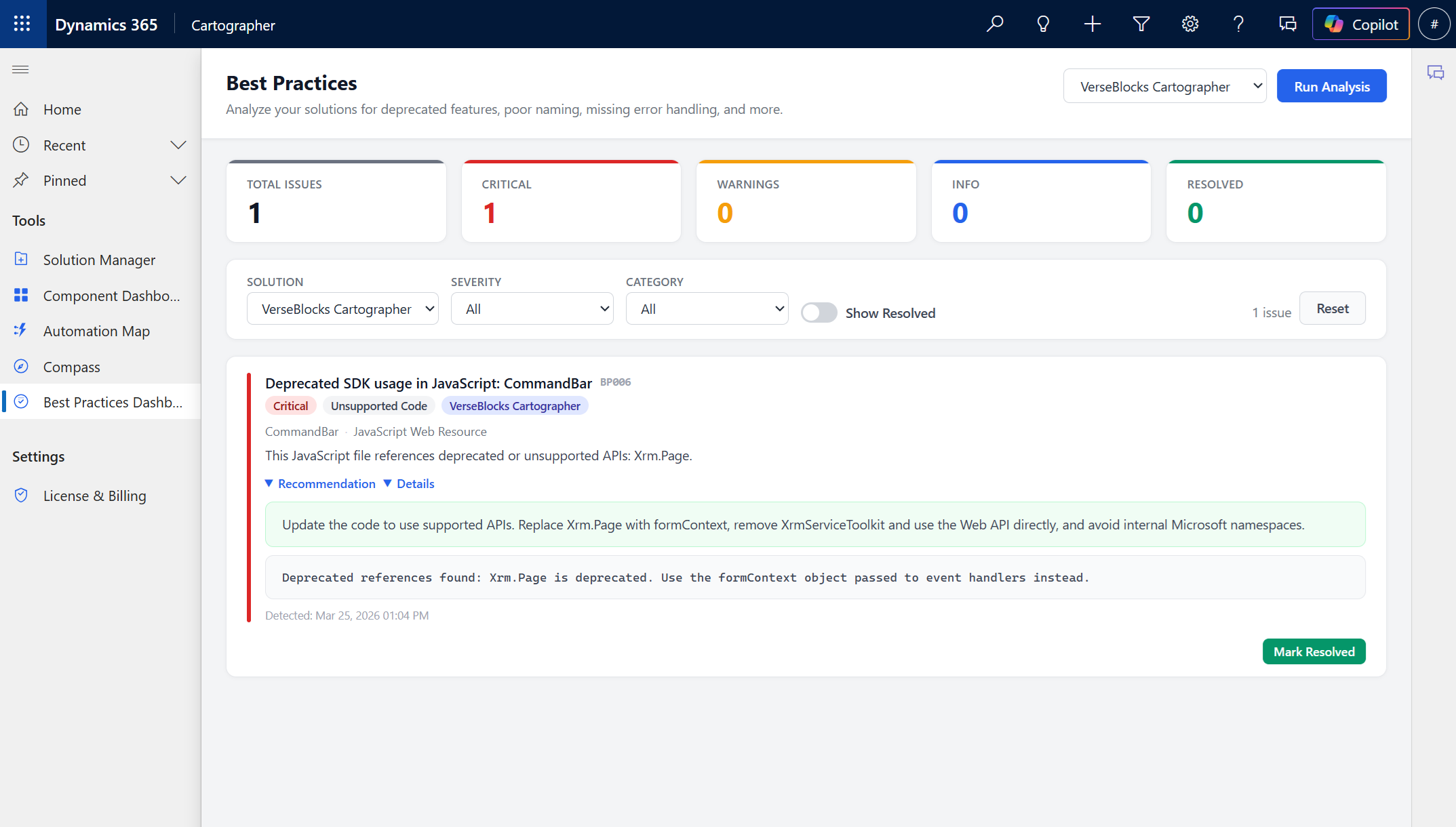Open the header solution selector dropdown
1456x827 pixels.
click(1164, 86)
